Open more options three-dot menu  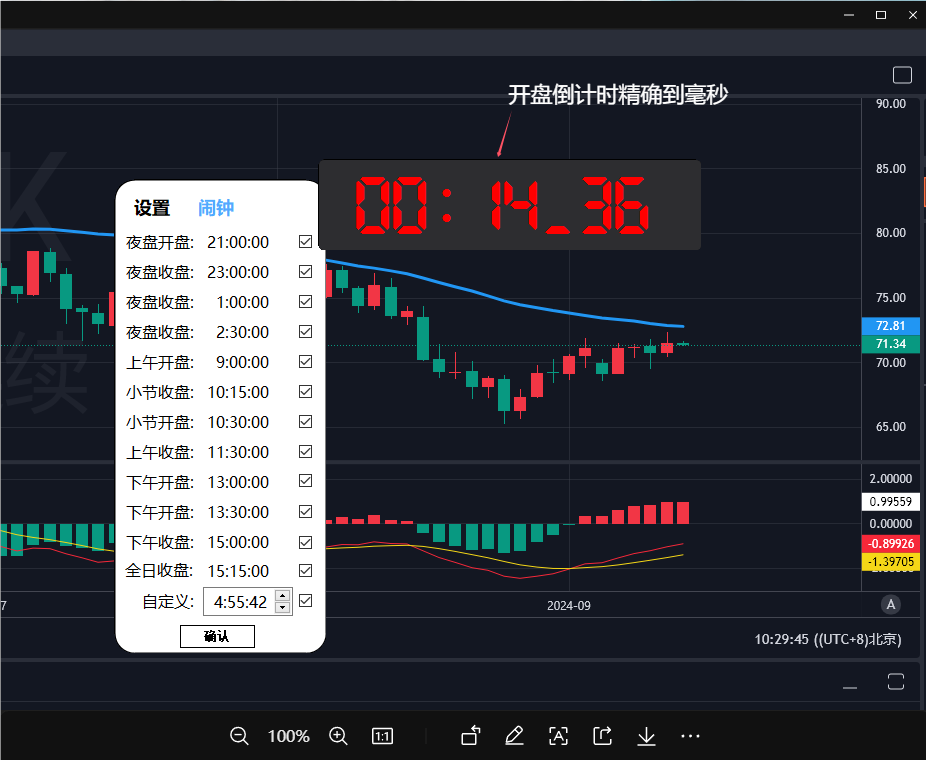tap(690, 736)
